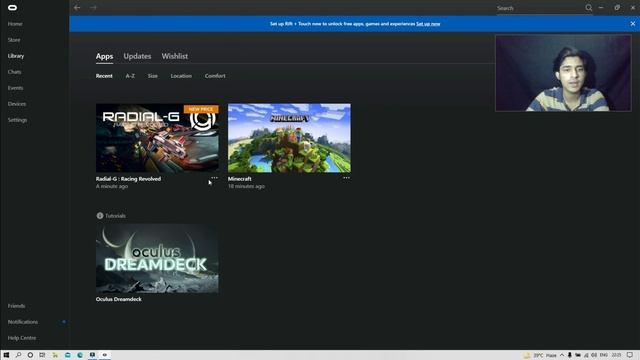This screenshot has width=640, height=360.
Task: Open Friends in the sidebar
Action: [16, 306]
